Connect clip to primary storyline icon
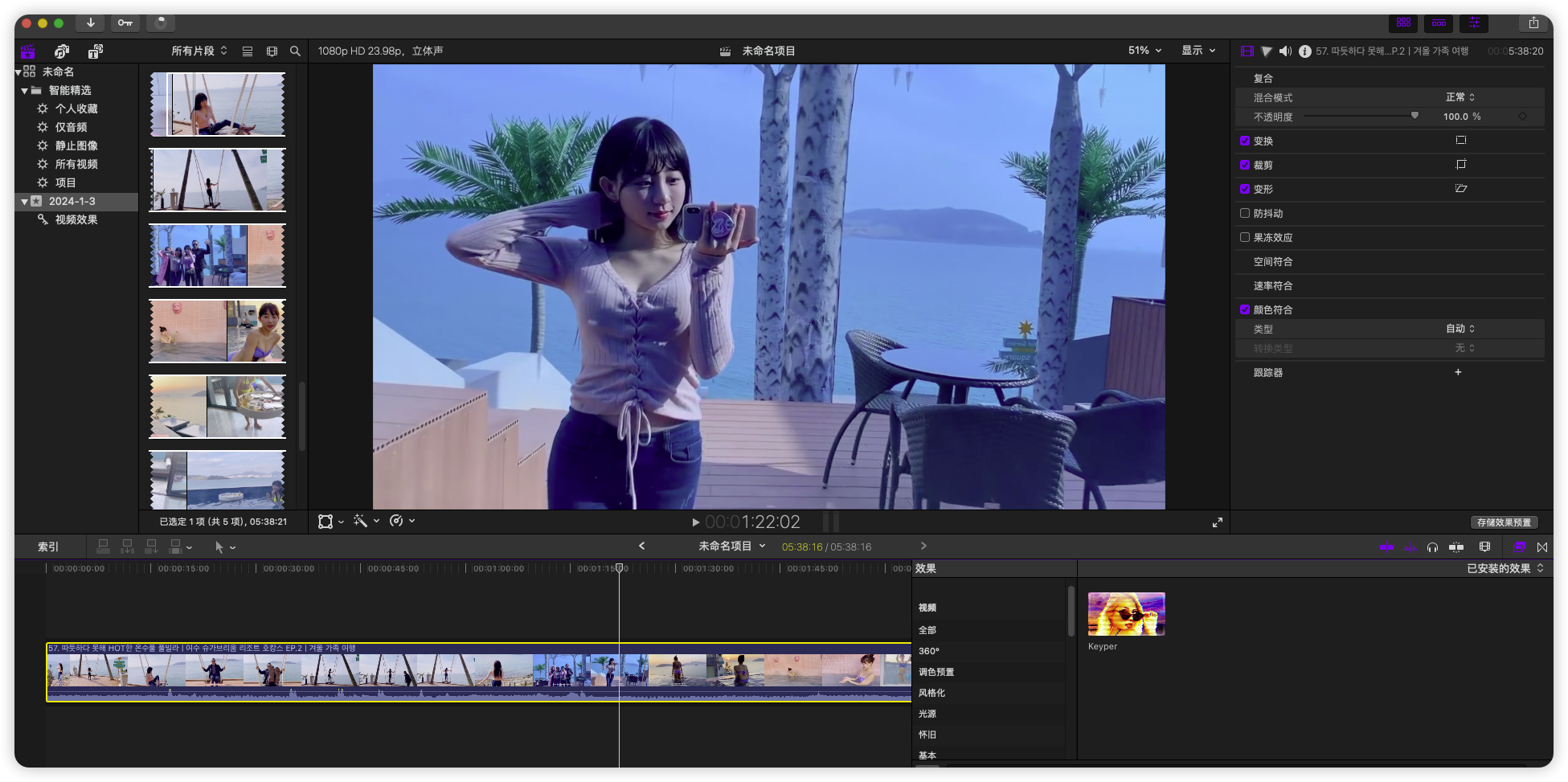 point(104,547)
